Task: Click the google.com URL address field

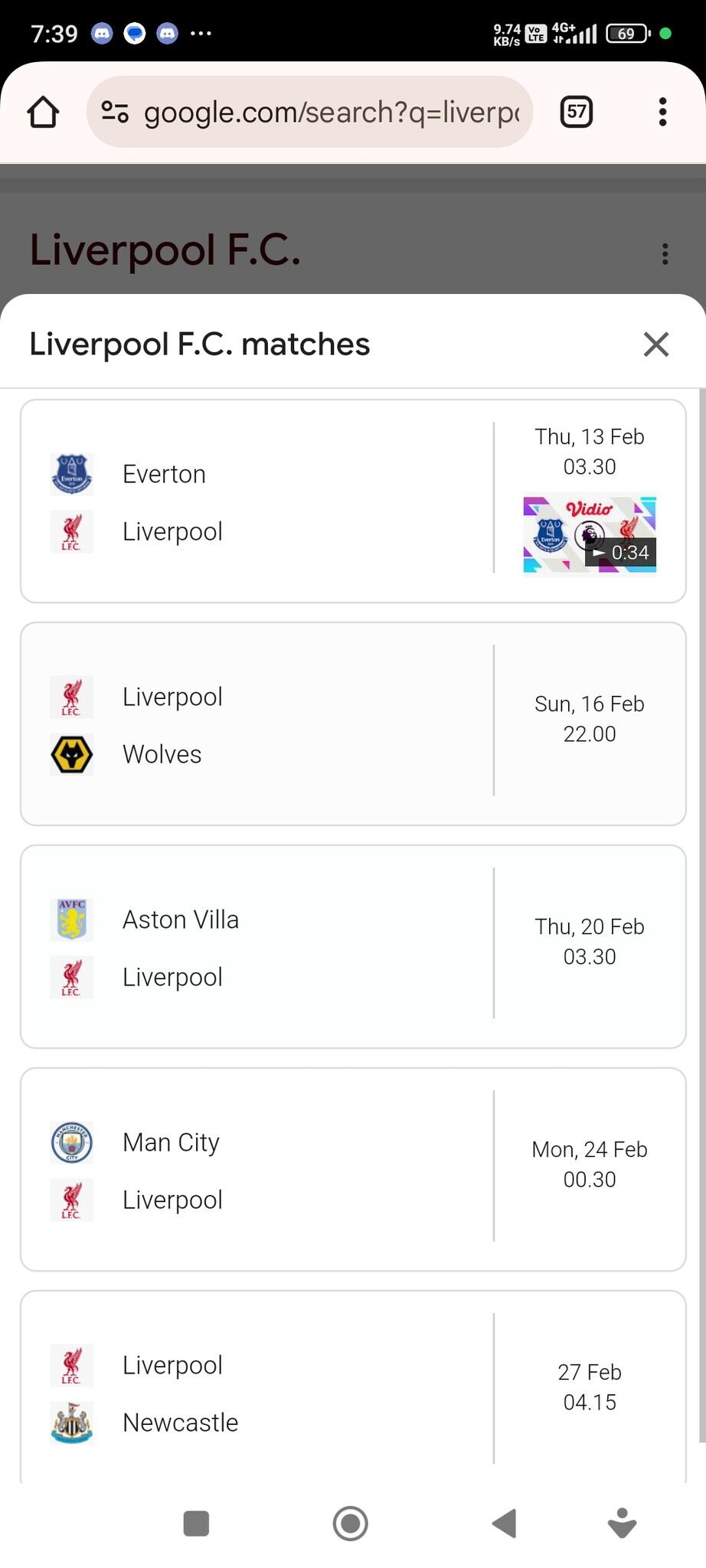Action: [x=331, y=112]
